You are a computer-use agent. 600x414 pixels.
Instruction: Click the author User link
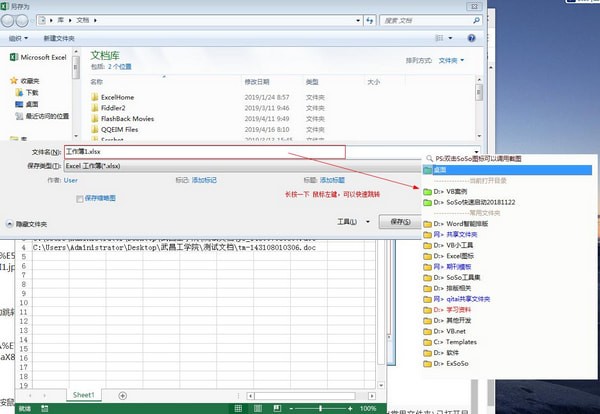(x=70, y=180)
